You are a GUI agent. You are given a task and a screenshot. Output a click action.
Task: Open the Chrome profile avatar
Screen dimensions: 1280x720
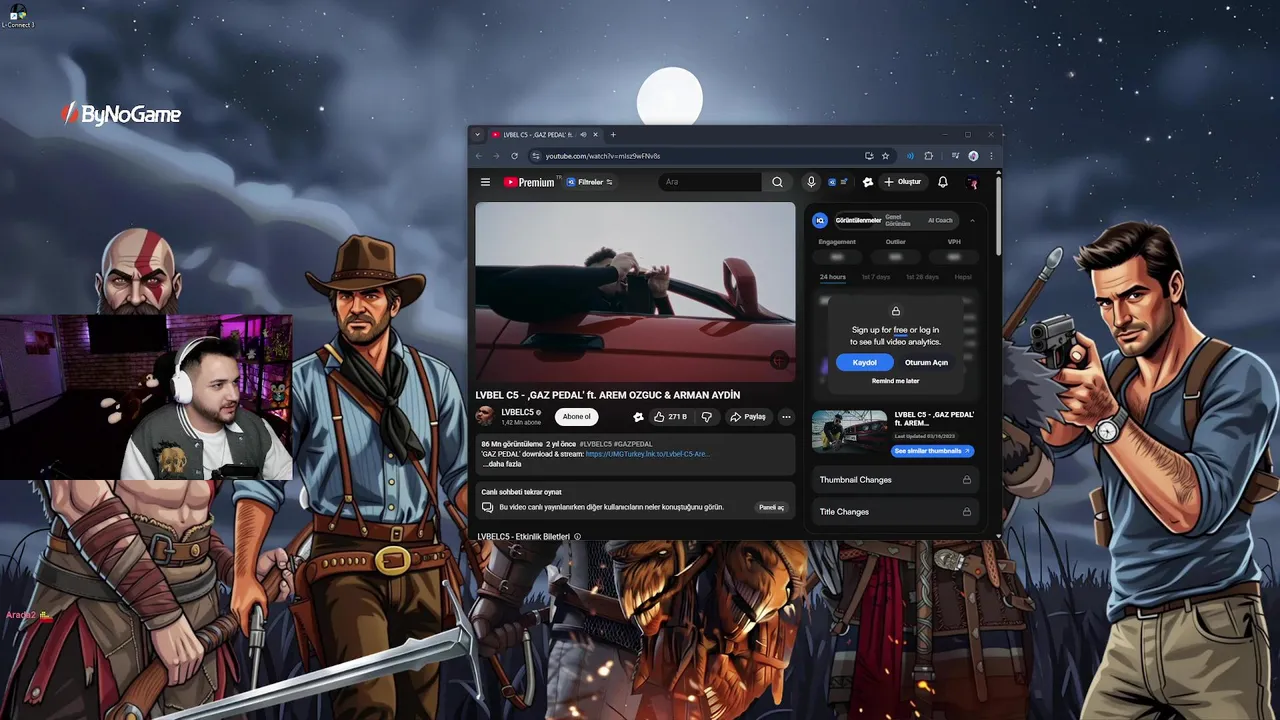973,156
